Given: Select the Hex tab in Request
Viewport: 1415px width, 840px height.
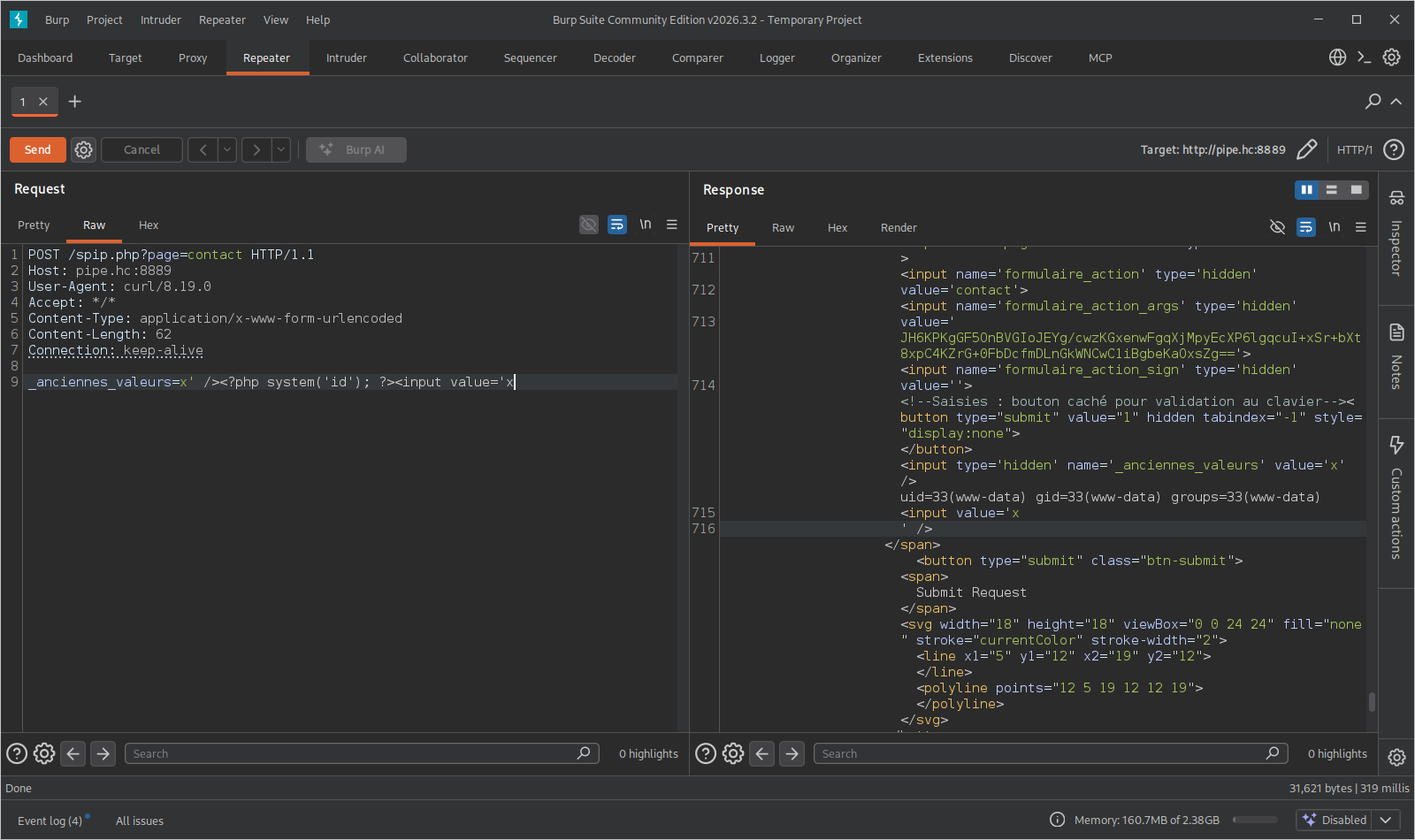Looking at the screenshot, I should tap(149, 225).
